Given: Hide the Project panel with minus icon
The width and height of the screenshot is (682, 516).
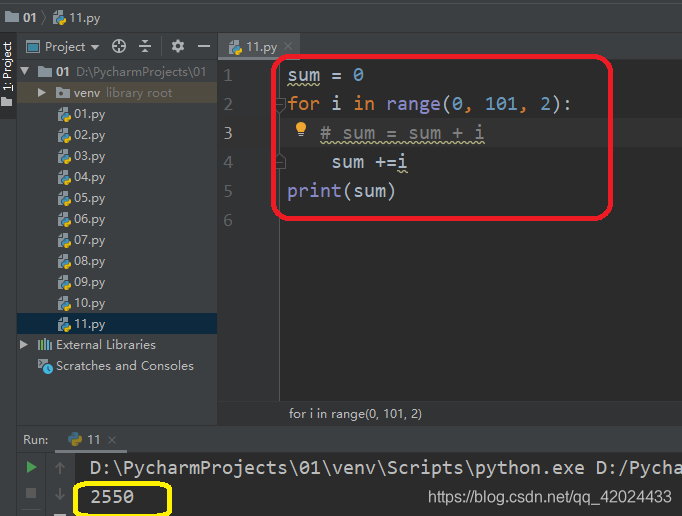Looking at the screenshot, I should [x=204, y=46].
